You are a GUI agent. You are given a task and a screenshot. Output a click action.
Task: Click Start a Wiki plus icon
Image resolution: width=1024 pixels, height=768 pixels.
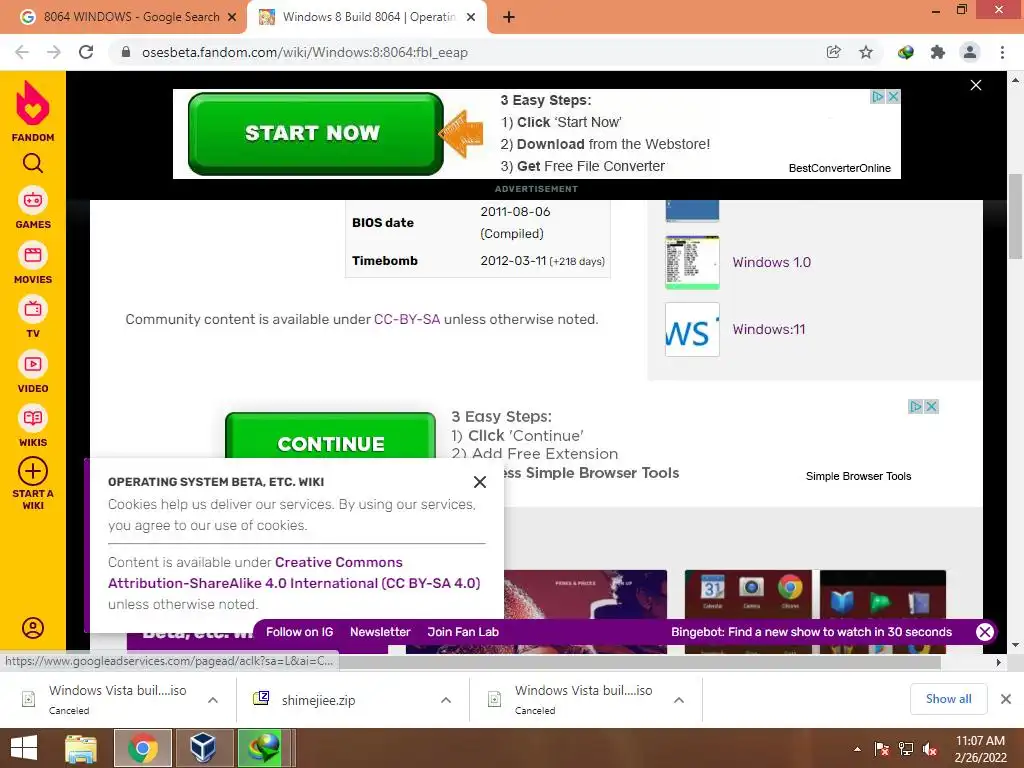[33, 471]
